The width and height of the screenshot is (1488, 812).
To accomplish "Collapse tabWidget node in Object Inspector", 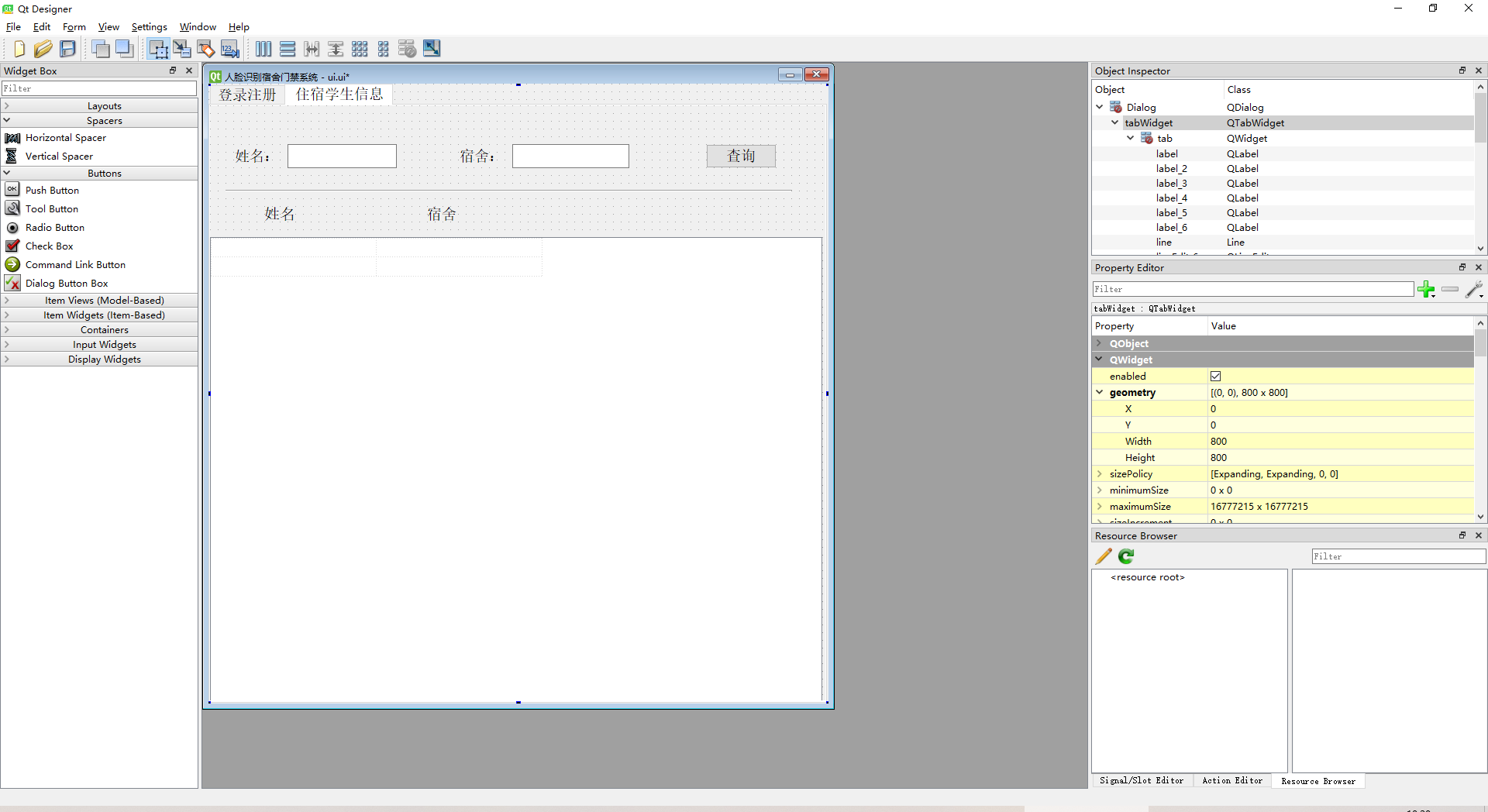I will (1114, 122).
